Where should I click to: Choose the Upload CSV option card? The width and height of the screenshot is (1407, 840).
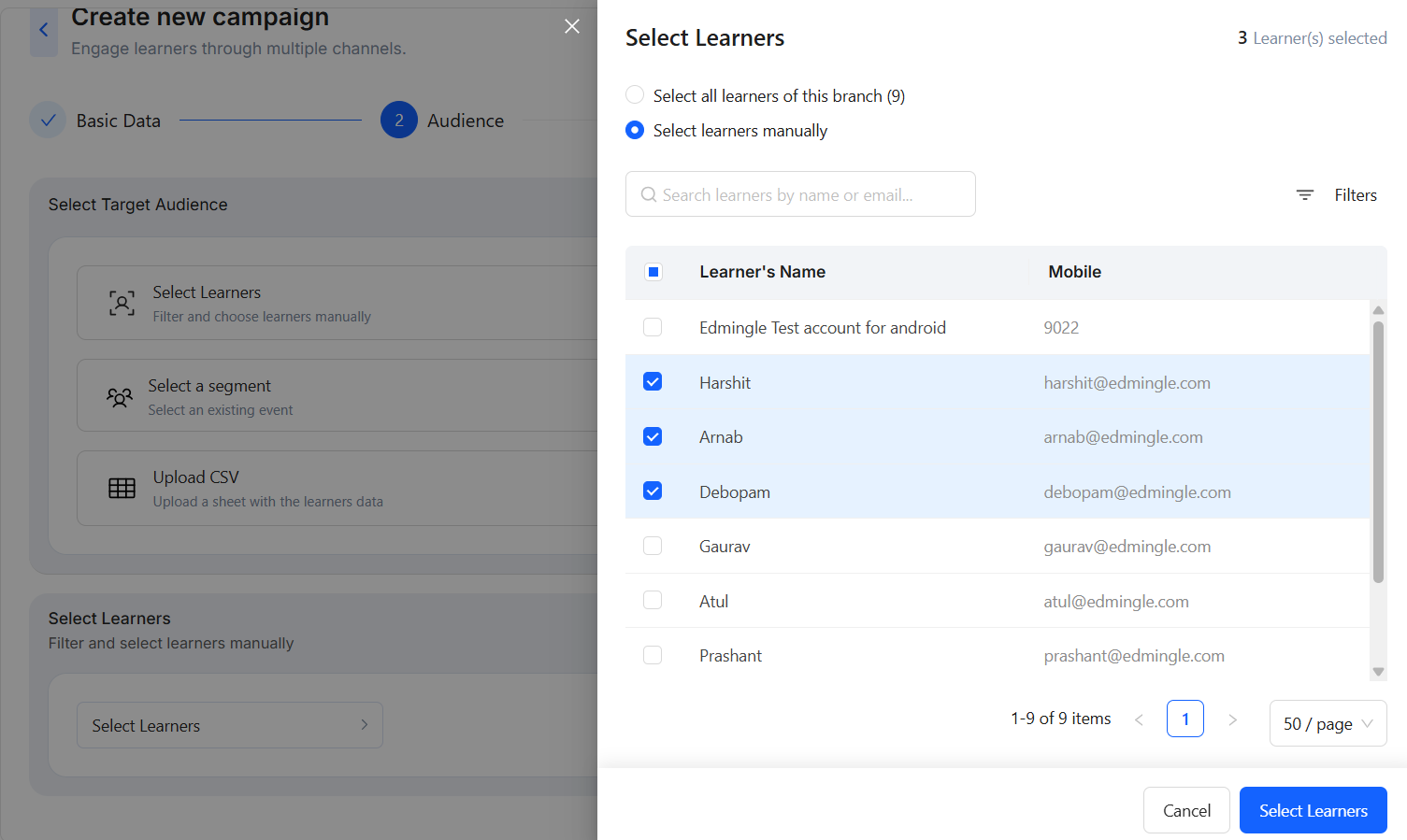(x=337, y=488)
